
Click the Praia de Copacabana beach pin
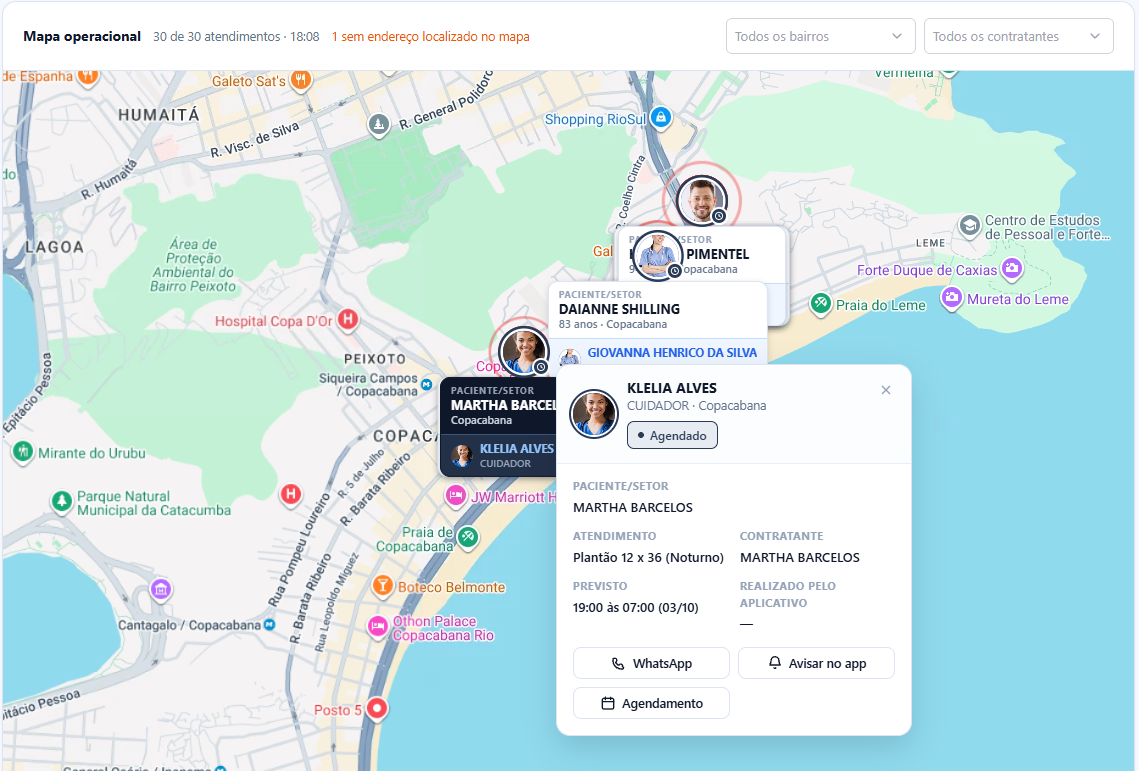[468, 537]
